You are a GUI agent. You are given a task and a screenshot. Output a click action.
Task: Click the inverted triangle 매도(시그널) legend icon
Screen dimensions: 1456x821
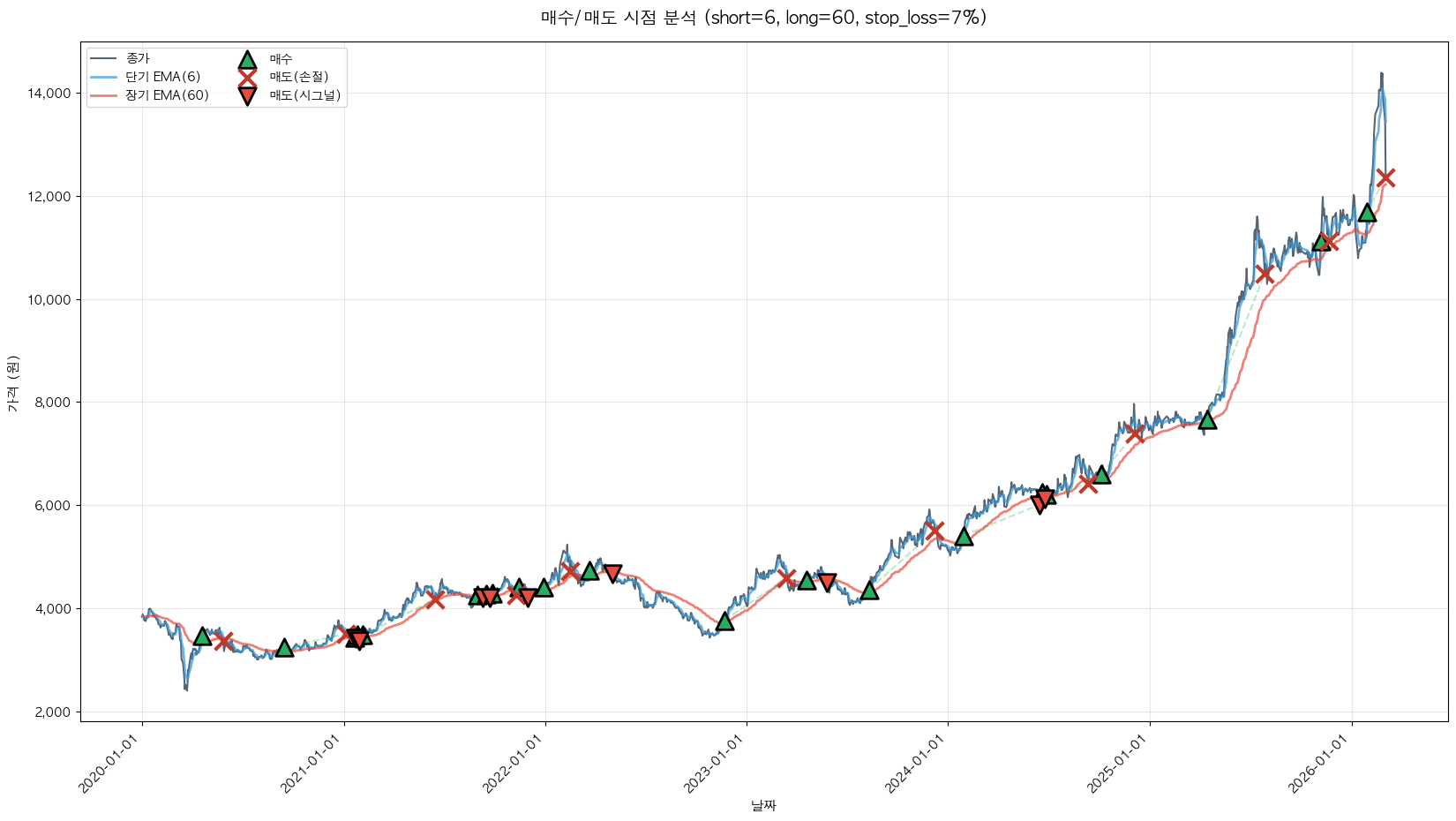click(x=247, y=95)
